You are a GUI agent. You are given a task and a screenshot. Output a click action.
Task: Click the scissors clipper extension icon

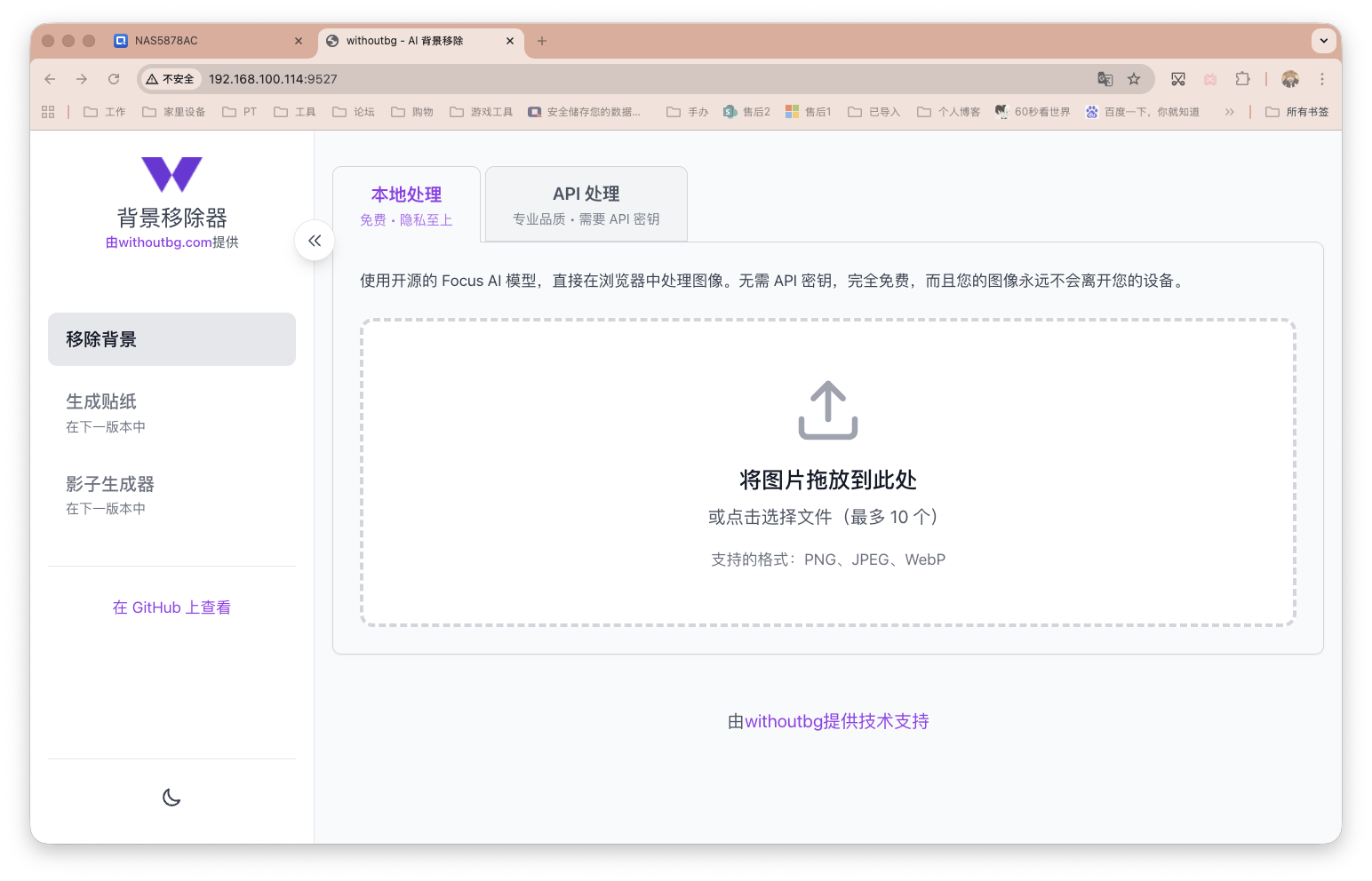(1178, 79)
